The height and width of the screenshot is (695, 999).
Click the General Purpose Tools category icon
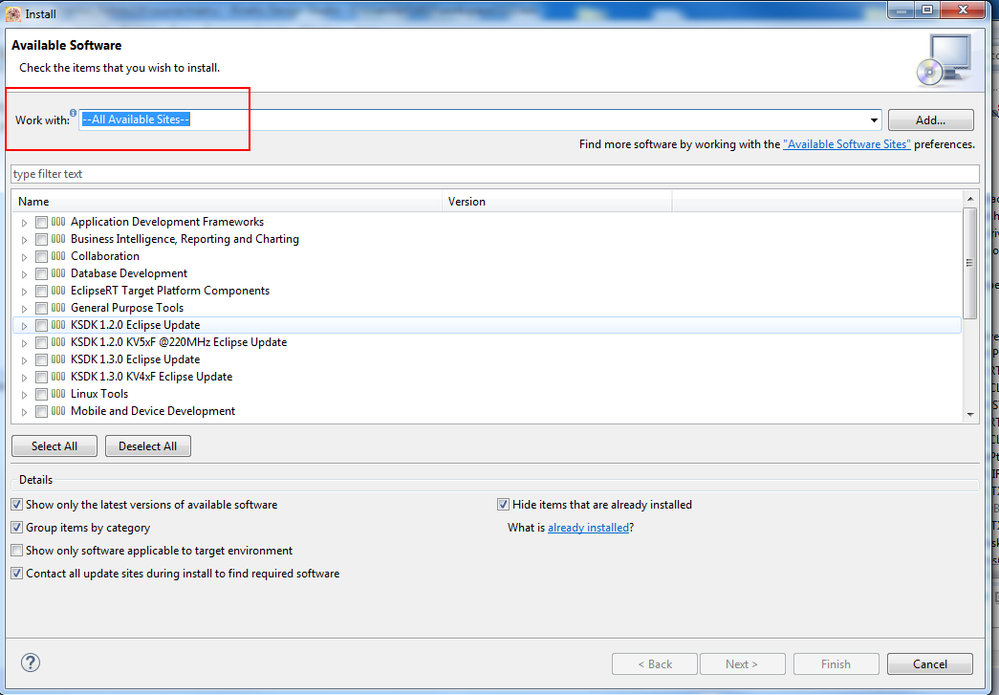(58, 308)
